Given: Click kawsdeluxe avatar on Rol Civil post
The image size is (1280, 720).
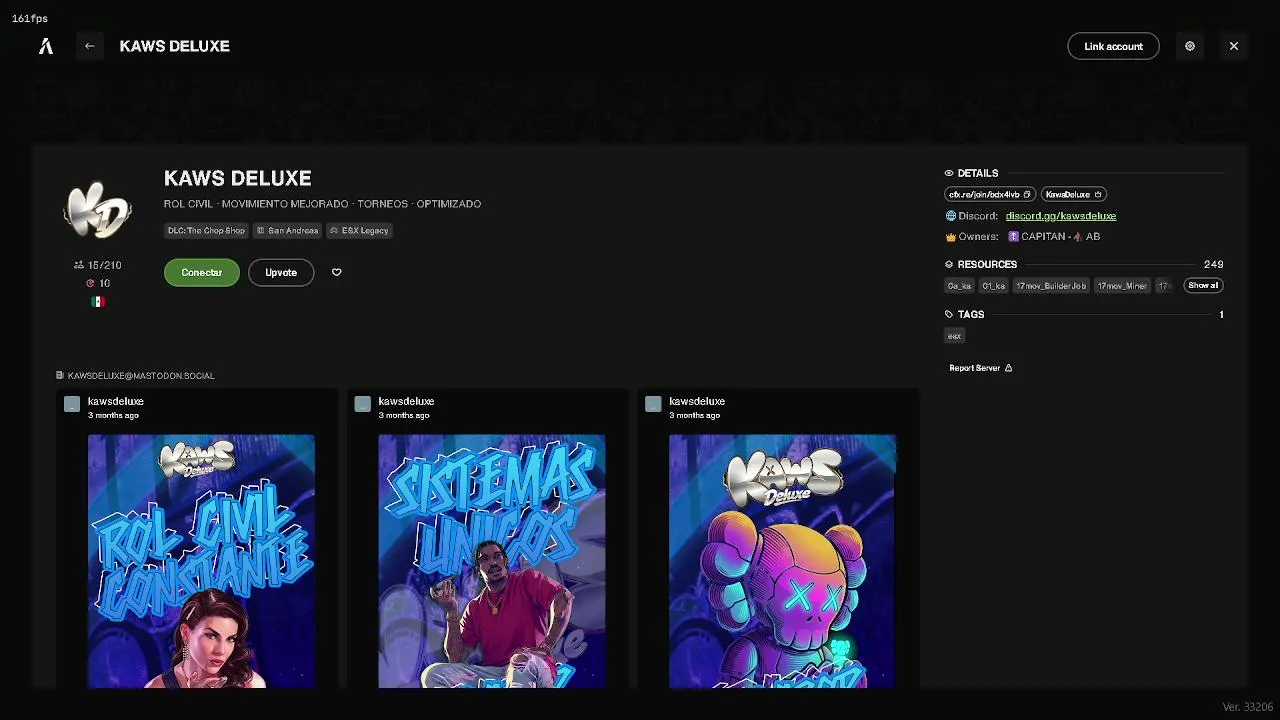Looking at the screenshot, I should pos(72,404).
